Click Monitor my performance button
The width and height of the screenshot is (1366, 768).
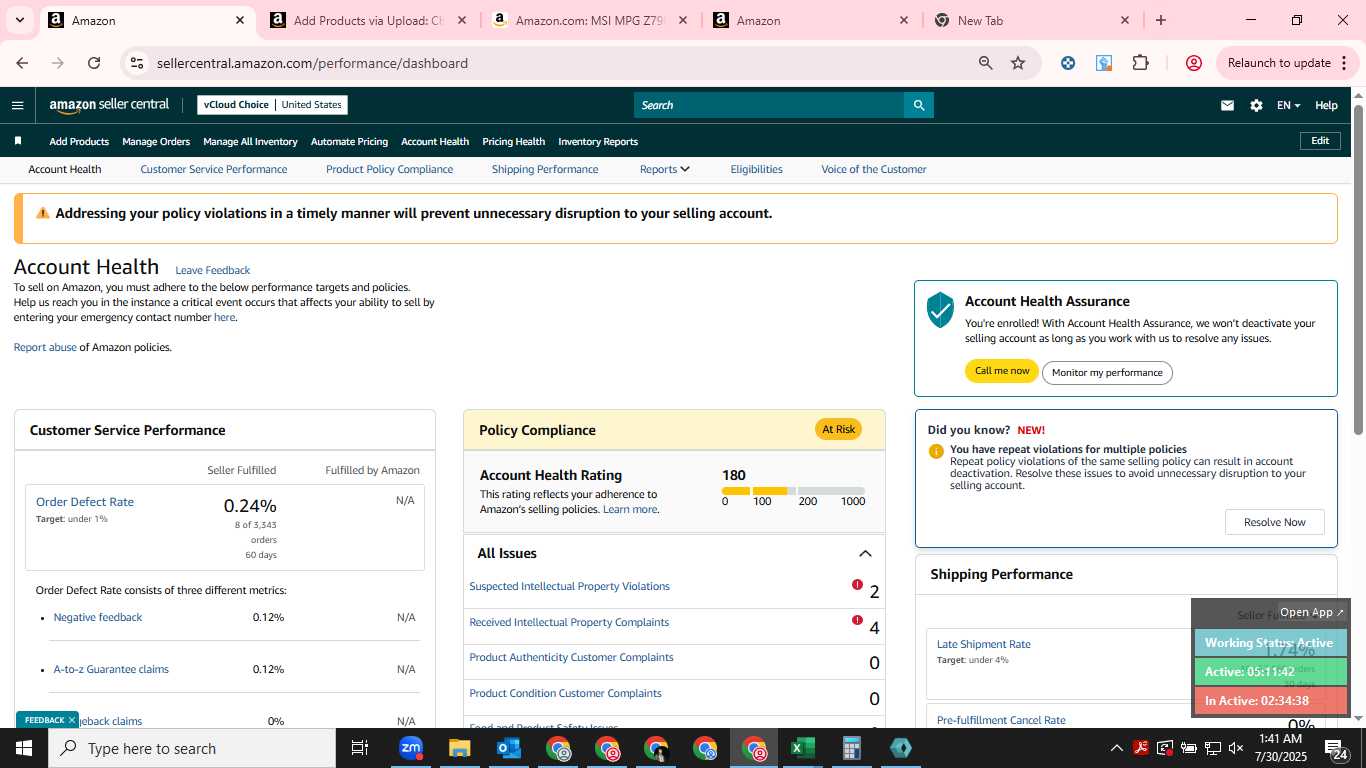1107,373
